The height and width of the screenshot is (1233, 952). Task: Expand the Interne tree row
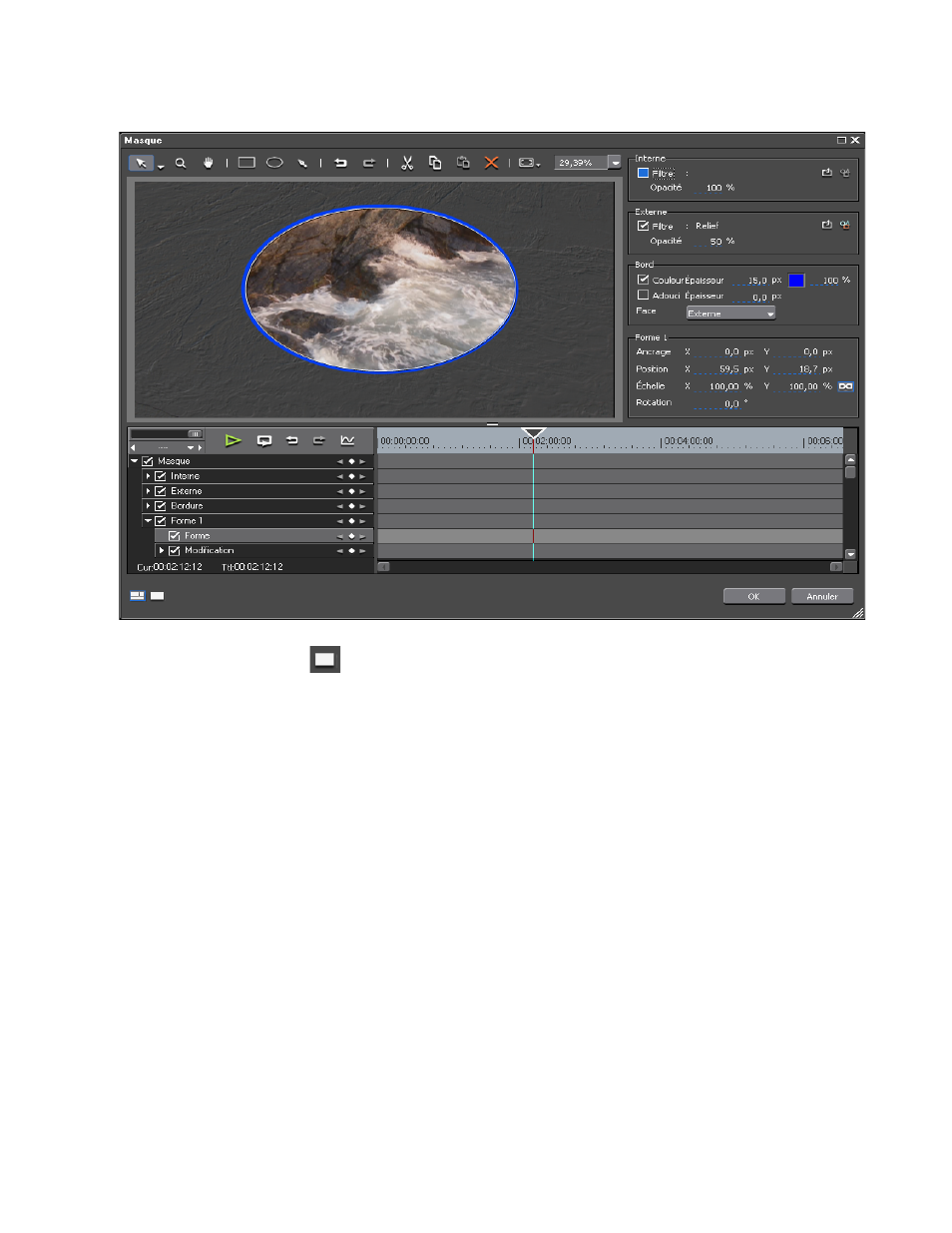point(148,476)
